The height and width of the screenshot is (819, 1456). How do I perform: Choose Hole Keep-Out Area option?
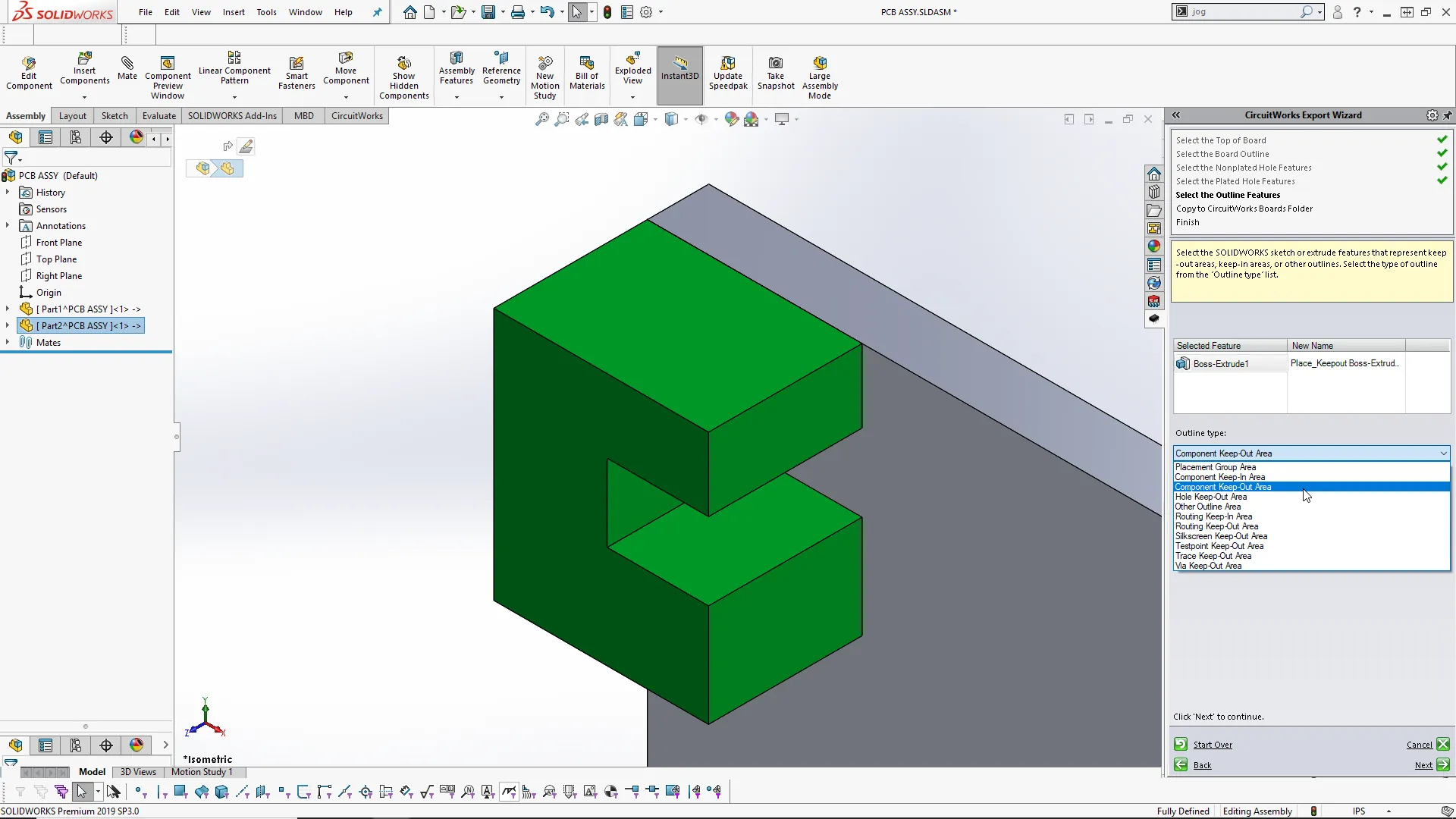click(x=1210, y=497)
